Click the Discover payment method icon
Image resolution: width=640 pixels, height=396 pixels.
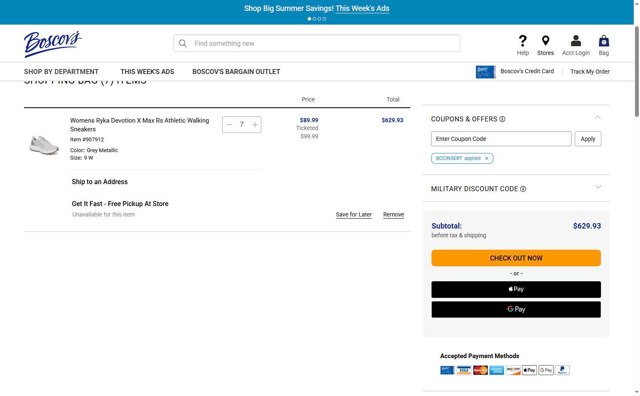click(513, 370)
